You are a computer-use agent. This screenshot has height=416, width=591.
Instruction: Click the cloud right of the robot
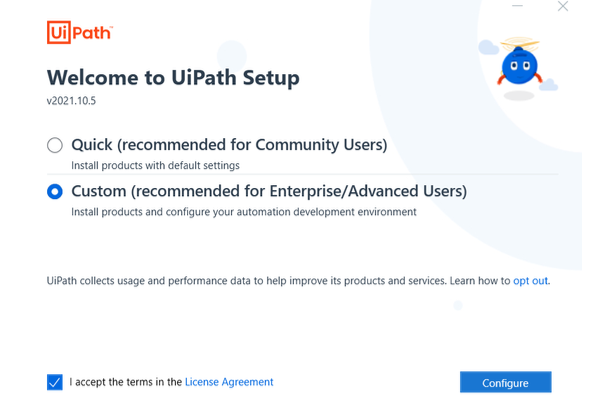tap(548, 85)
